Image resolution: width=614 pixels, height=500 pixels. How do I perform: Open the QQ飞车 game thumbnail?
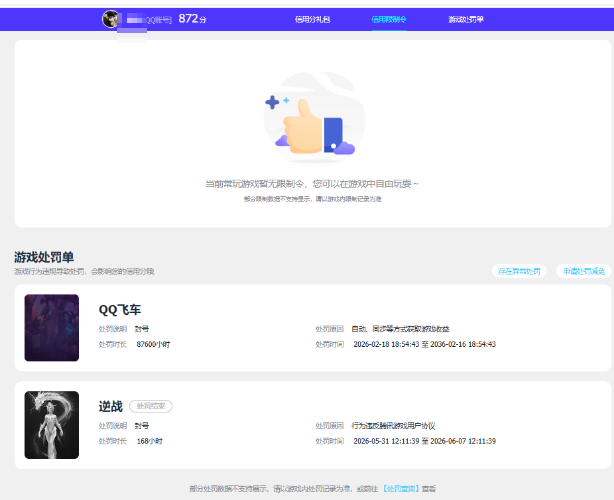click(52, 328)
